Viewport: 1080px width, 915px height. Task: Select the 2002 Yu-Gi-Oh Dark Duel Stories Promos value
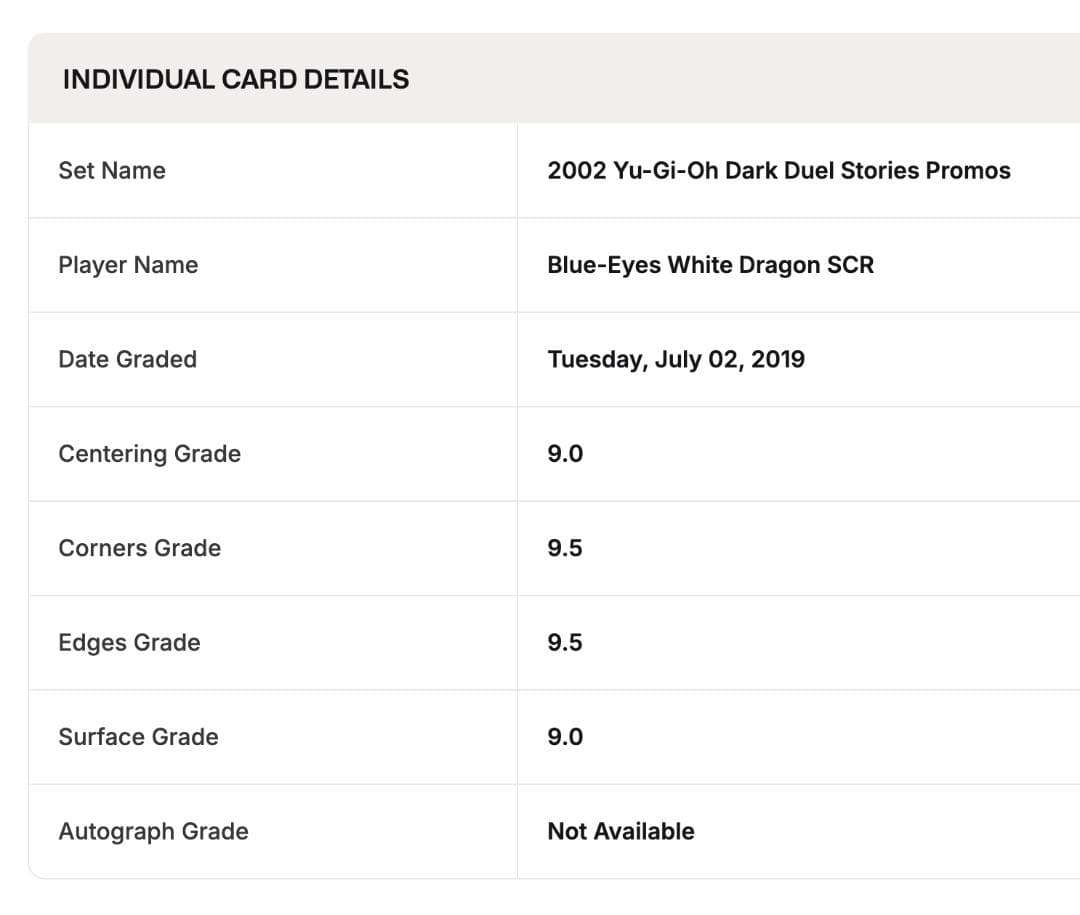(x=778, y=171)
